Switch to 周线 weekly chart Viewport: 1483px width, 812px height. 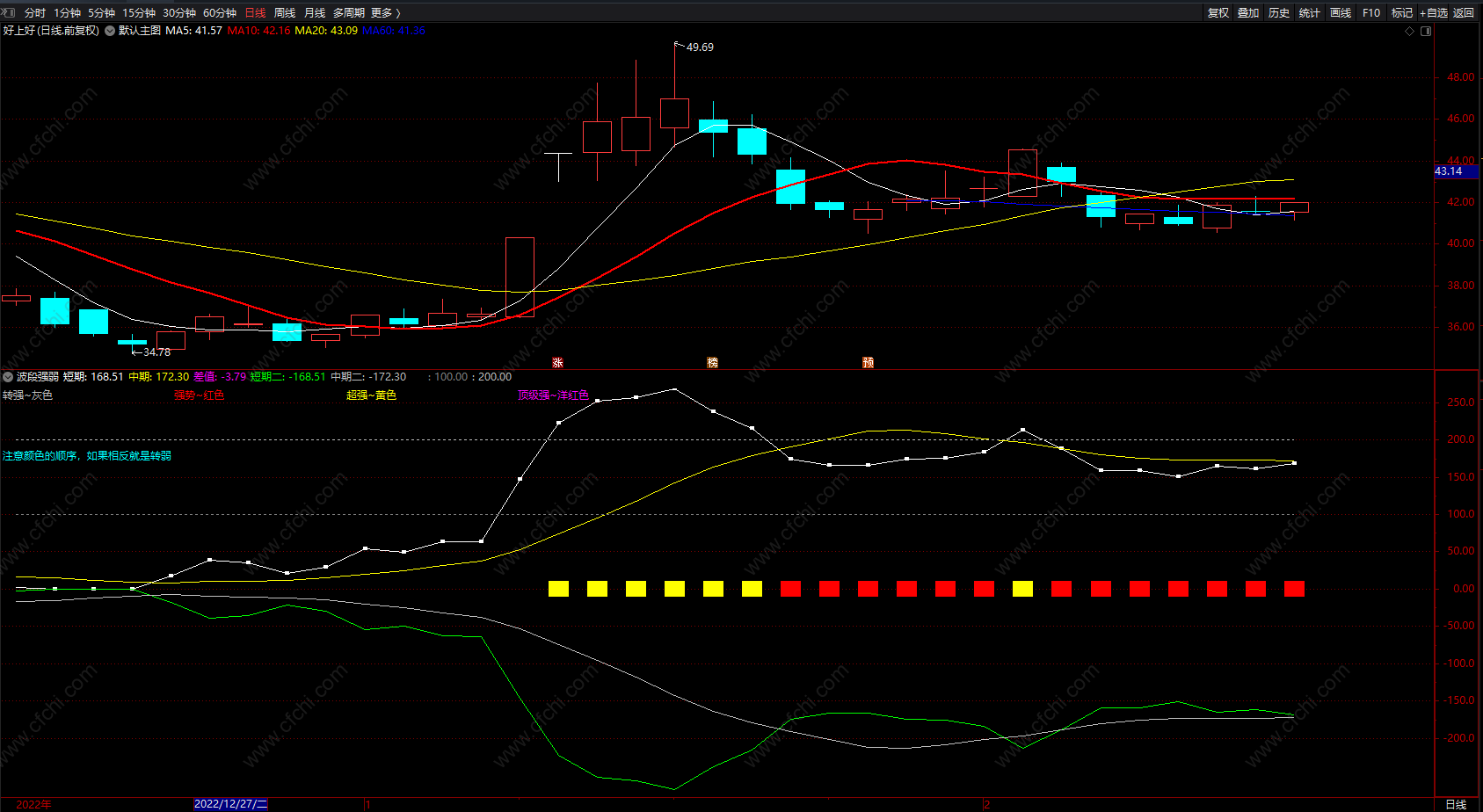click(285, 13)
